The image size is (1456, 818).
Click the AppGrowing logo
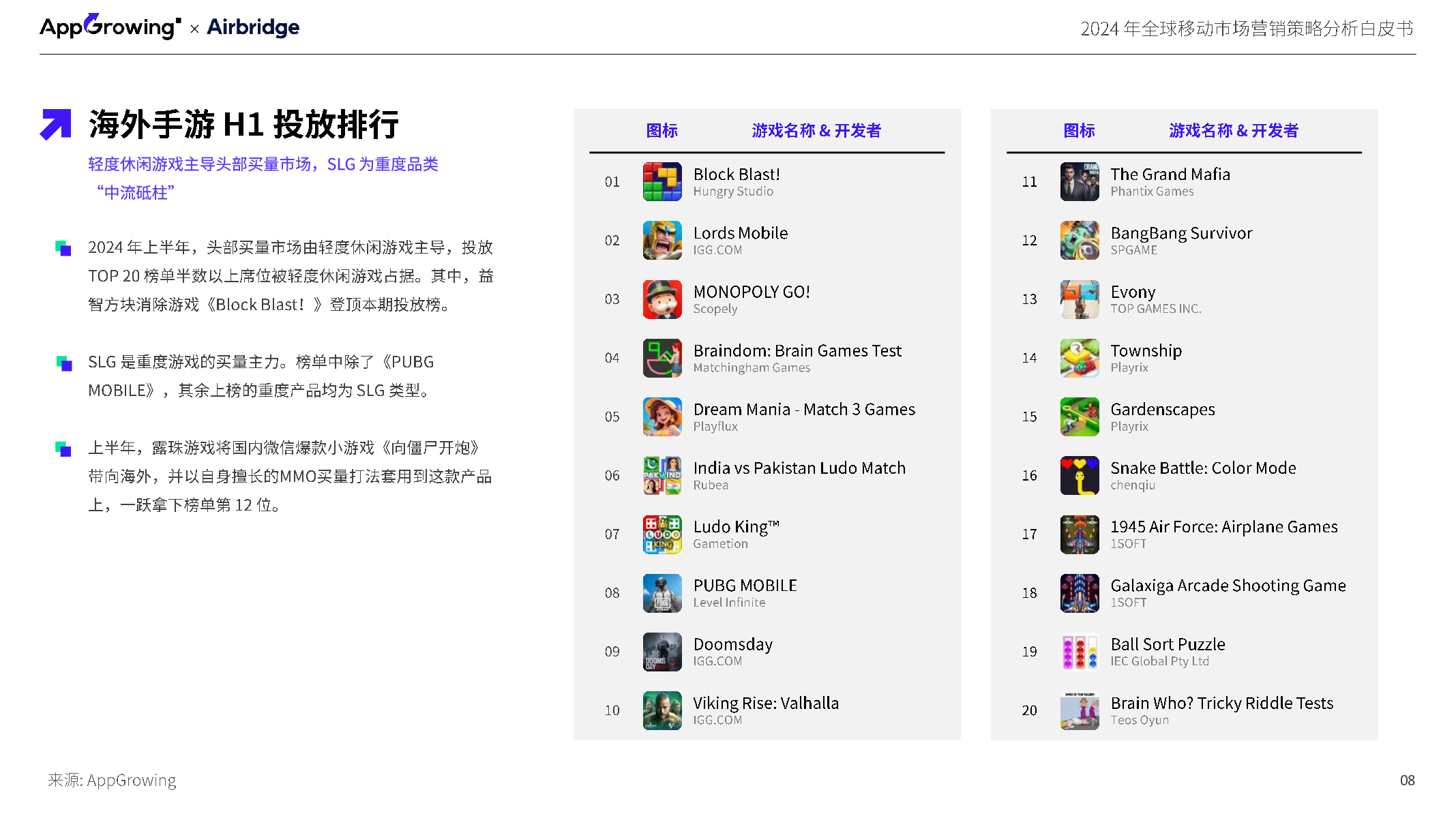point(110,27)
